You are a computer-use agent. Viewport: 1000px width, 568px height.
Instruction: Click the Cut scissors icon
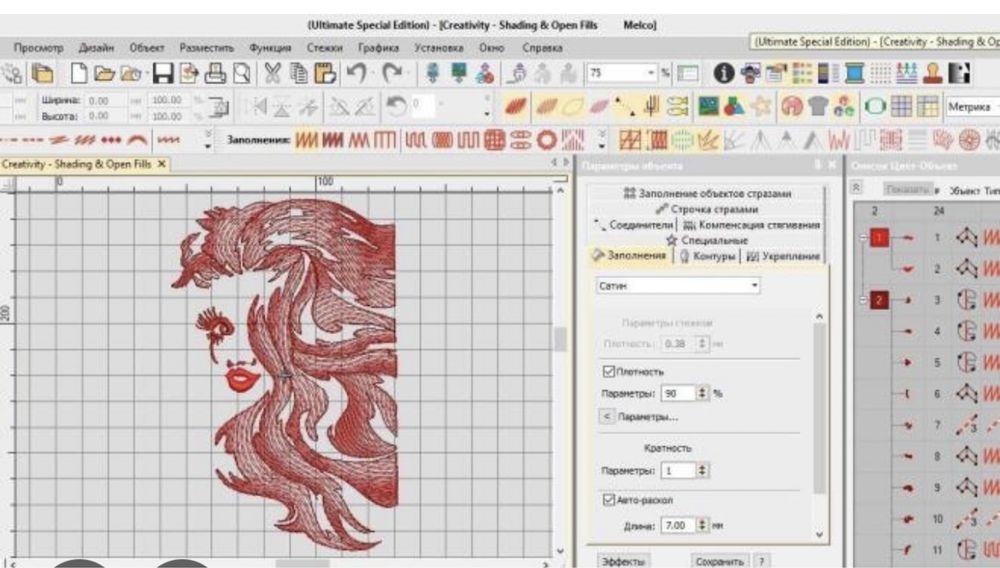coord(272,73)
